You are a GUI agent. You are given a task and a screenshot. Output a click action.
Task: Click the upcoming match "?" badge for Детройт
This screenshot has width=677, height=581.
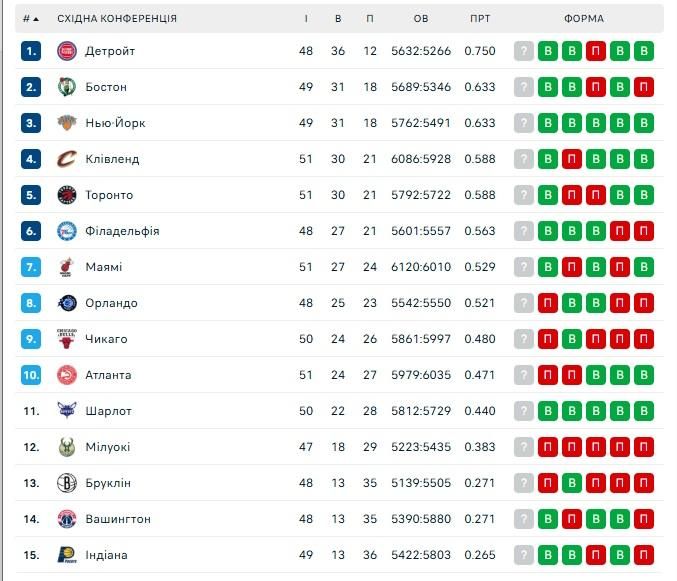[524, 51]
